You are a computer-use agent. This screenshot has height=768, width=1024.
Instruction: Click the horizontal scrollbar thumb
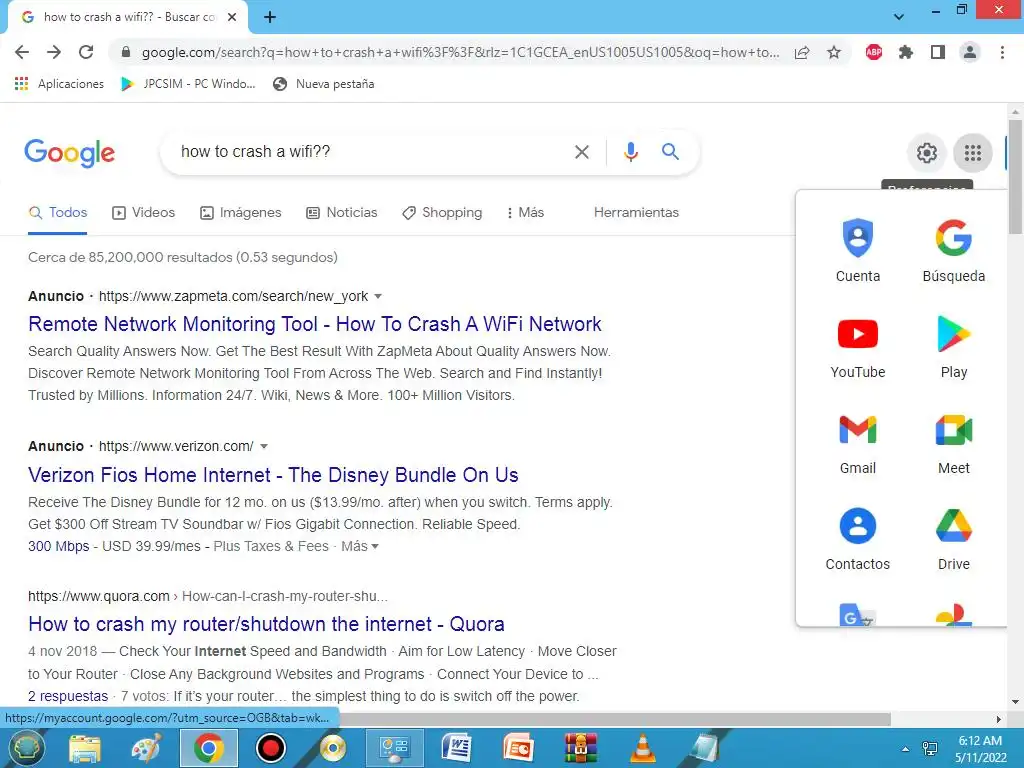[x=614, y=719]
